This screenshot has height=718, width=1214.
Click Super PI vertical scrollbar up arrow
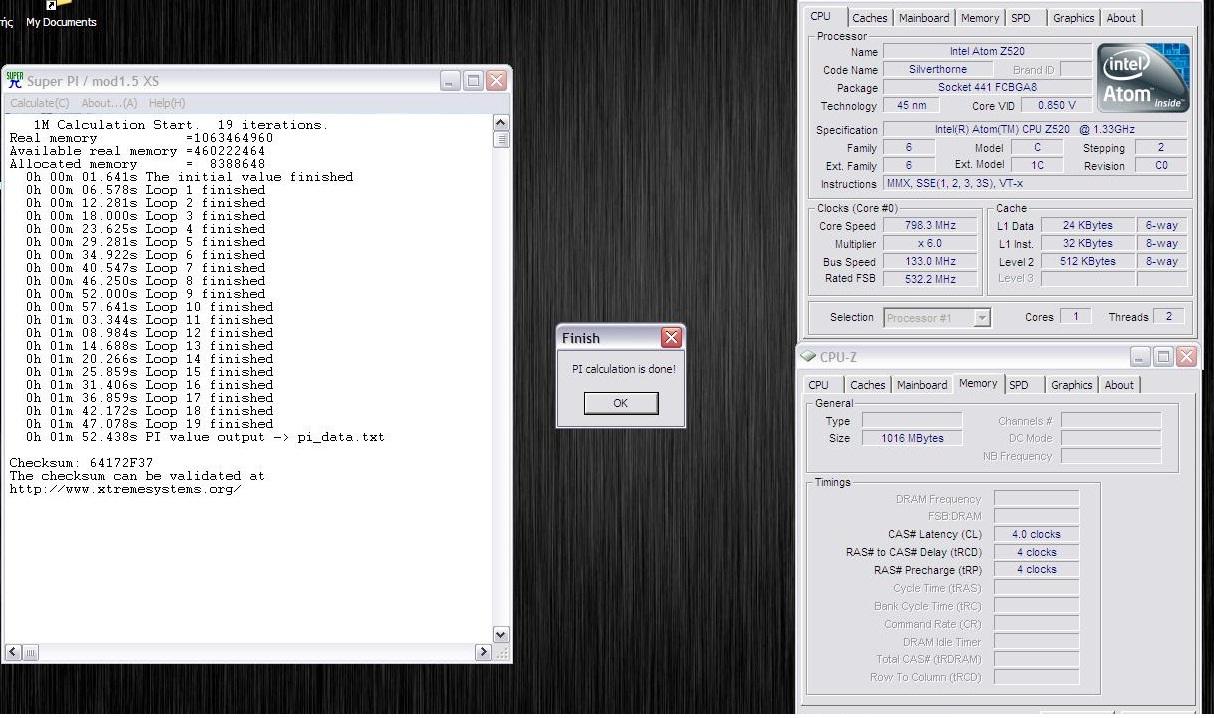pos(501,123)
